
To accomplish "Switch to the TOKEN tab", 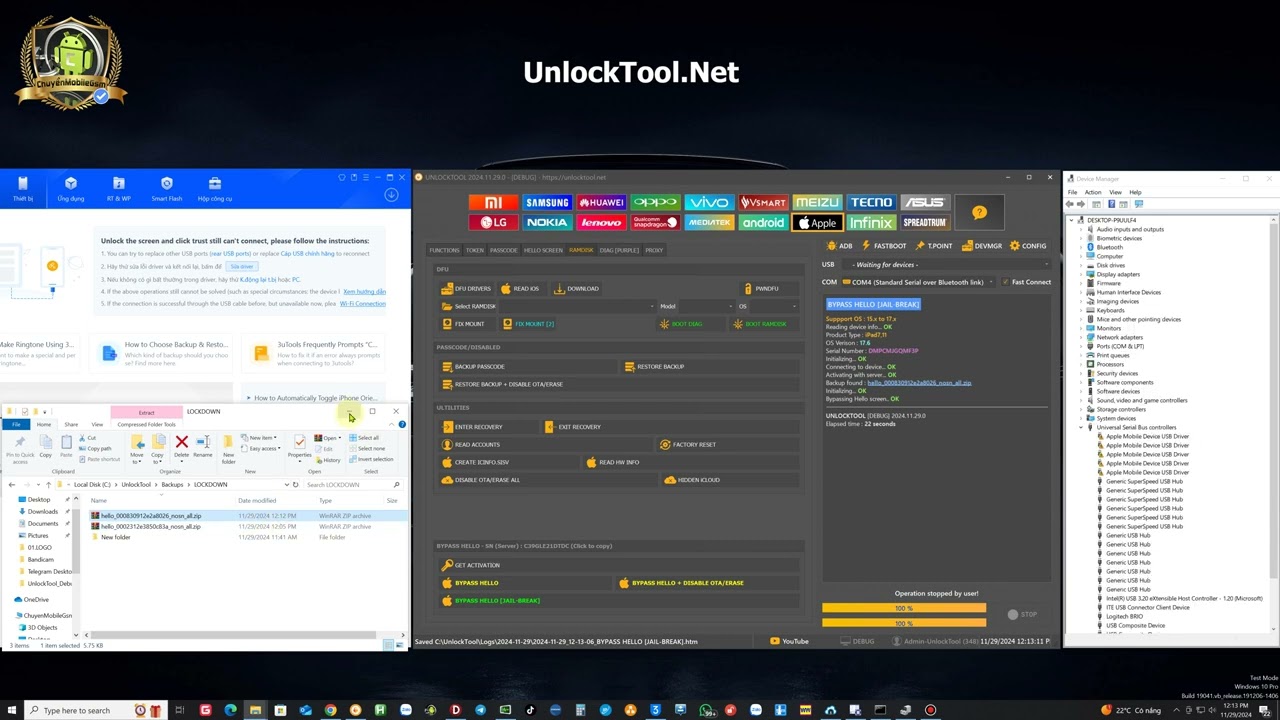I will point(475,250).
